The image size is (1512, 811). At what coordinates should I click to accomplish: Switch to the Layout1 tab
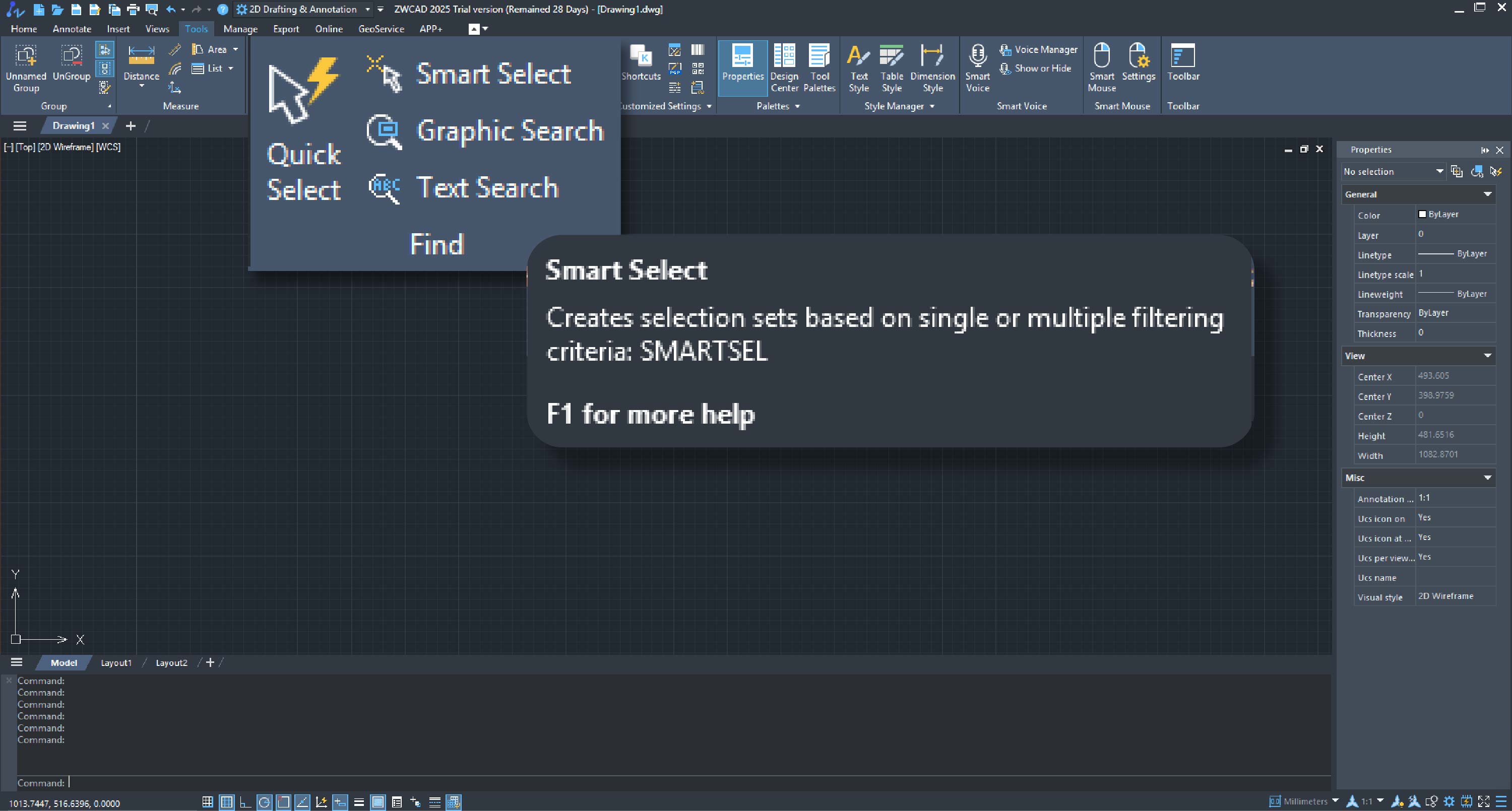[x=116, y=662]
